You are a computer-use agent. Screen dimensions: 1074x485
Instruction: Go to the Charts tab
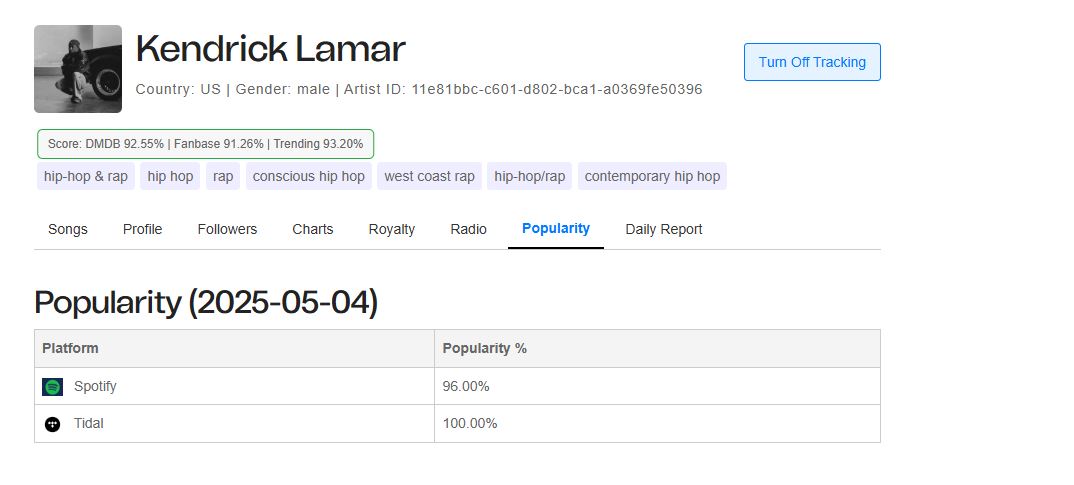pos(313,229)
